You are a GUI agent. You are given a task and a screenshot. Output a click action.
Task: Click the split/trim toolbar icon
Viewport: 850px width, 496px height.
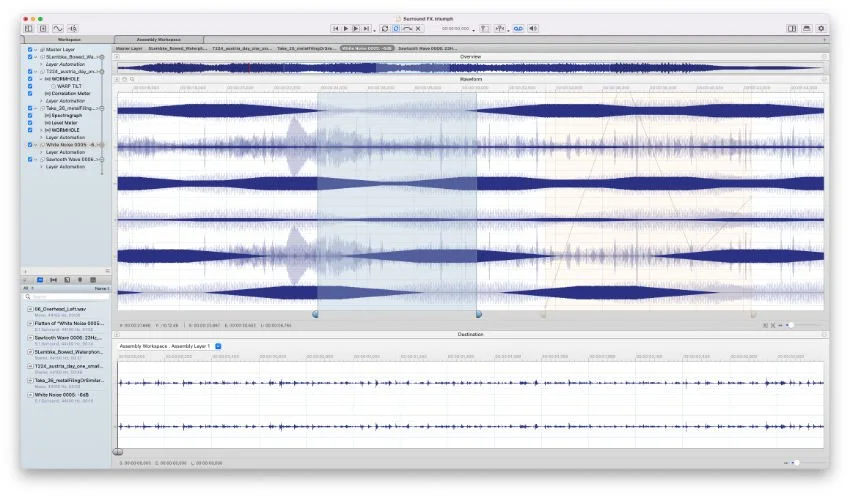click(500, 28)
